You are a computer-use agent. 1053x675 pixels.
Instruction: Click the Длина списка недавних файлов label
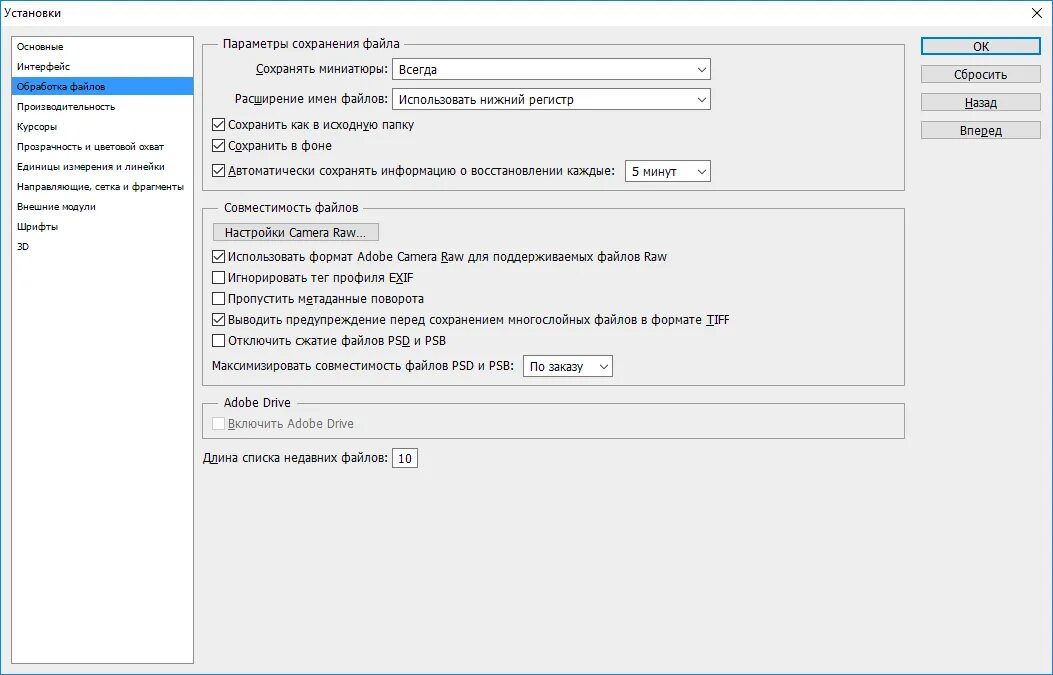coord(295,458)
